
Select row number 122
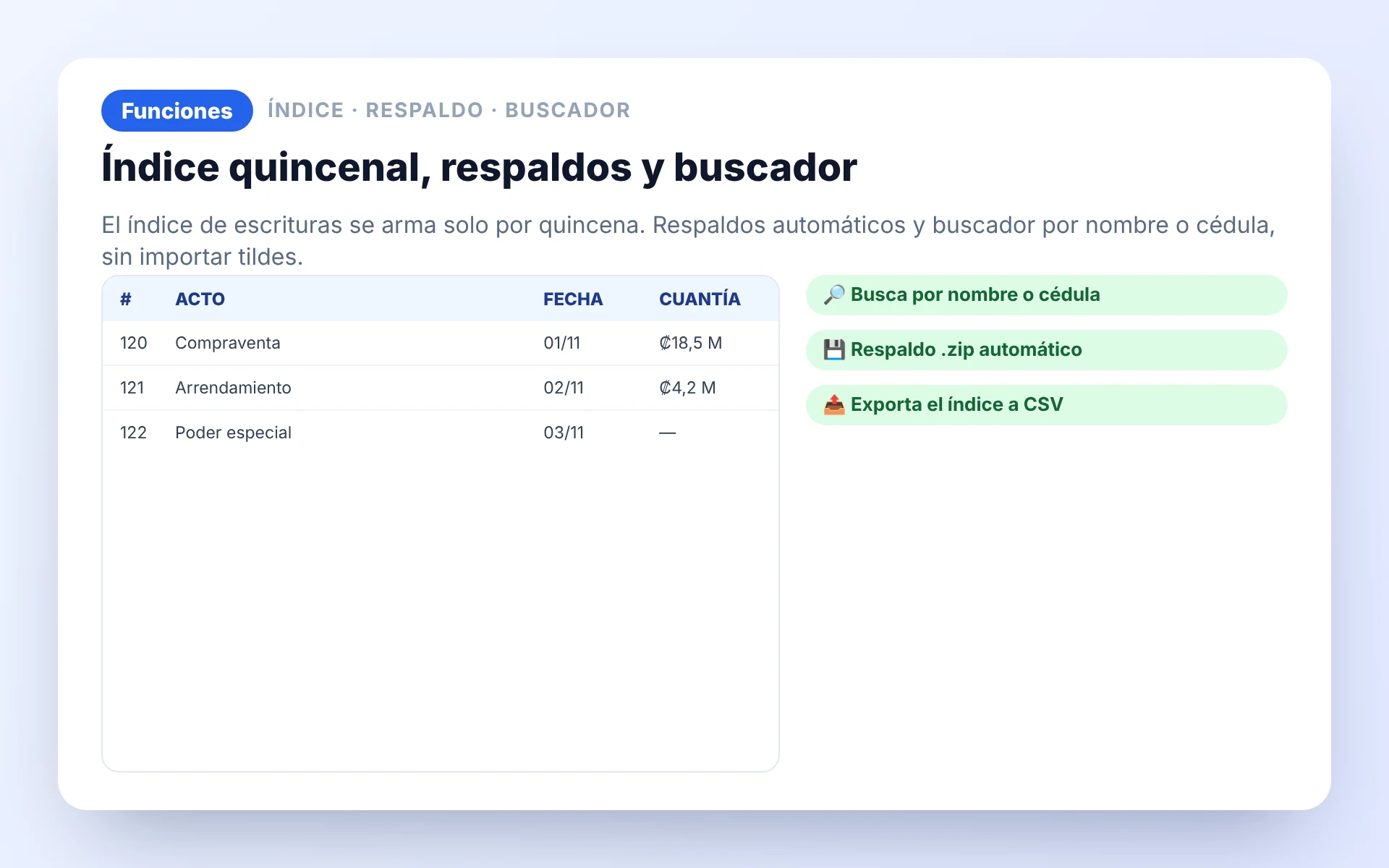point(134,433)
